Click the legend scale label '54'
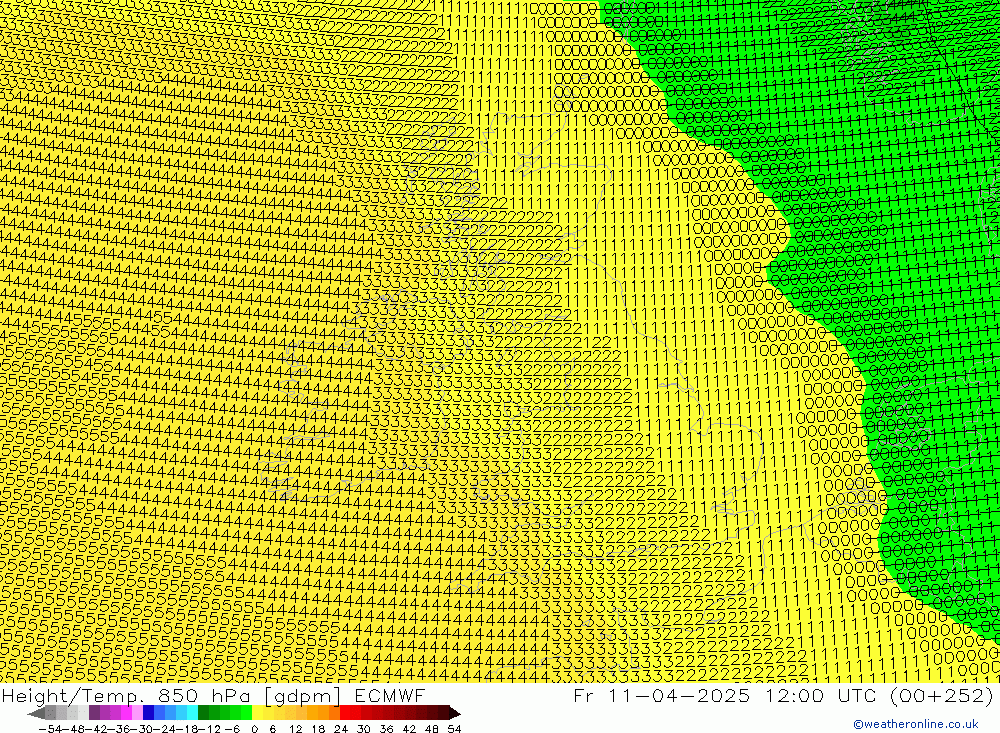1000x733 pixels. (454, 729)
